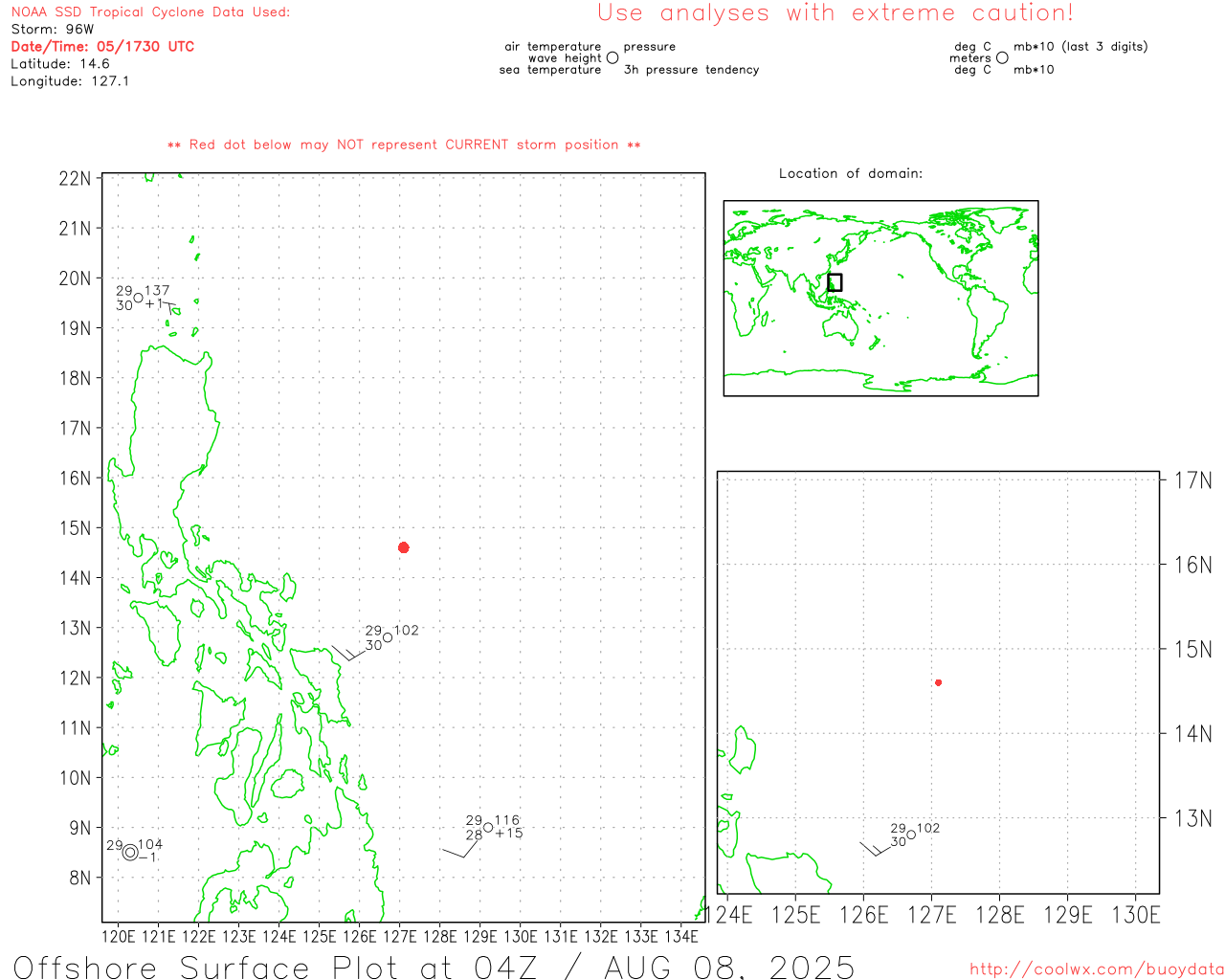
Task: Click the red storm position dot on main map
Action: click(x=404, y=547)
